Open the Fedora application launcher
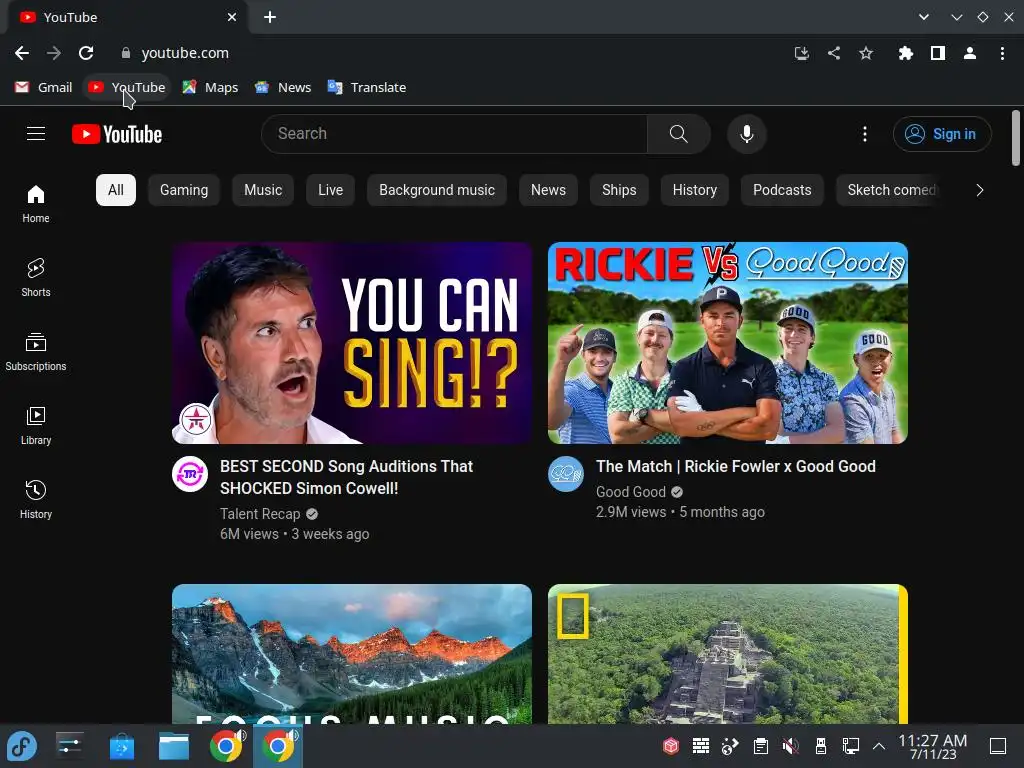Screen dimensions: 1024x768 (x=22, y=746)
